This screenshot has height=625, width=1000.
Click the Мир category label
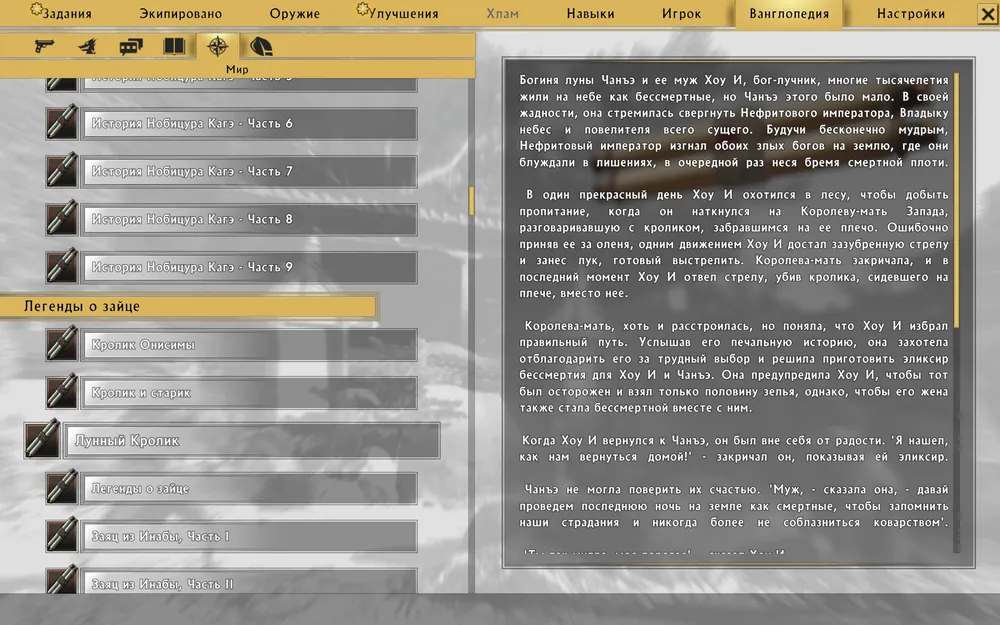[x=237, y=70]
